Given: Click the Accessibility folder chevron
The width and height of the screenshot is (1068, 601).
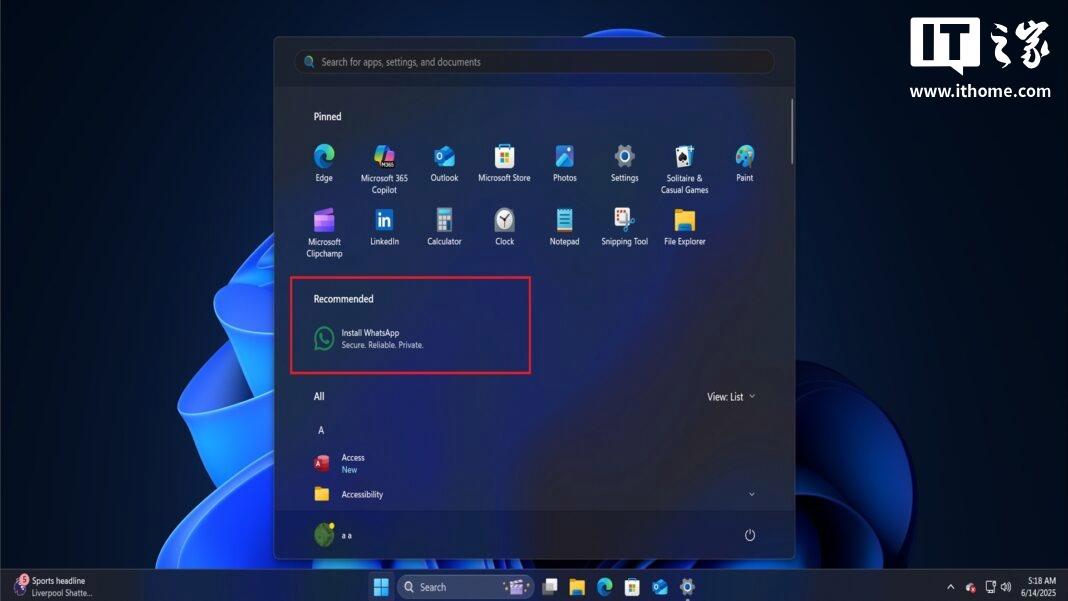Looking at the screenshot, I should coord(751,494).
